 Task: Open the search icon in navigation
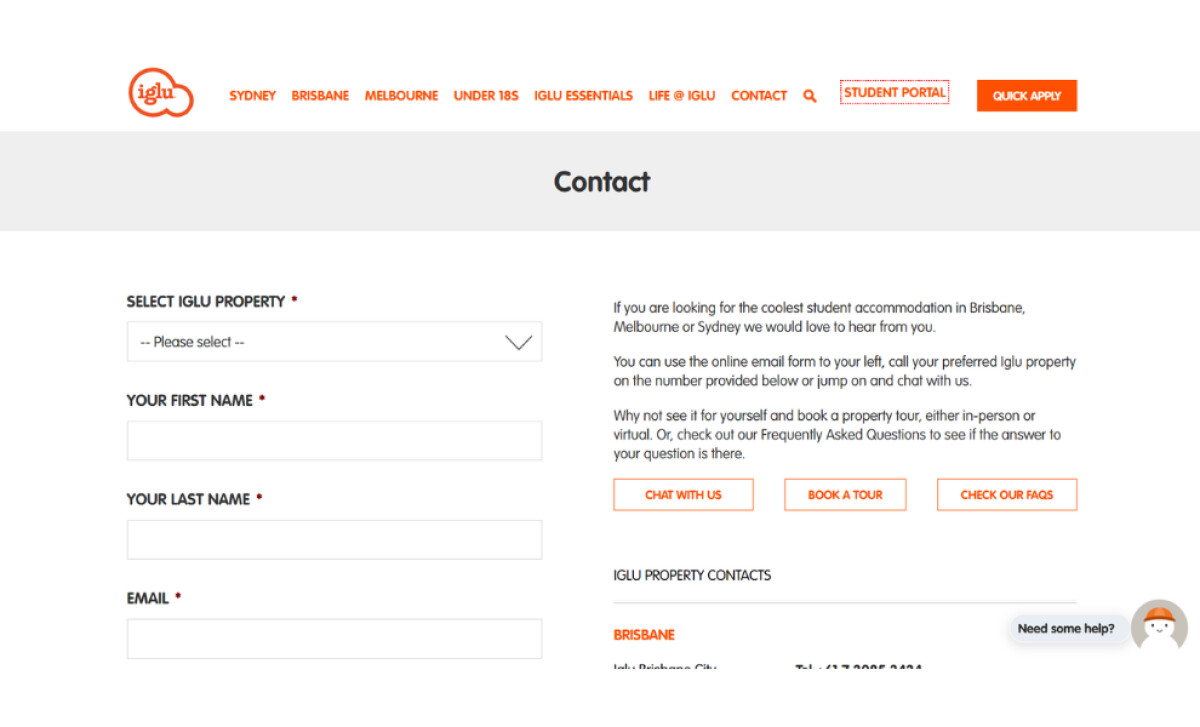[x=809, y=95]
